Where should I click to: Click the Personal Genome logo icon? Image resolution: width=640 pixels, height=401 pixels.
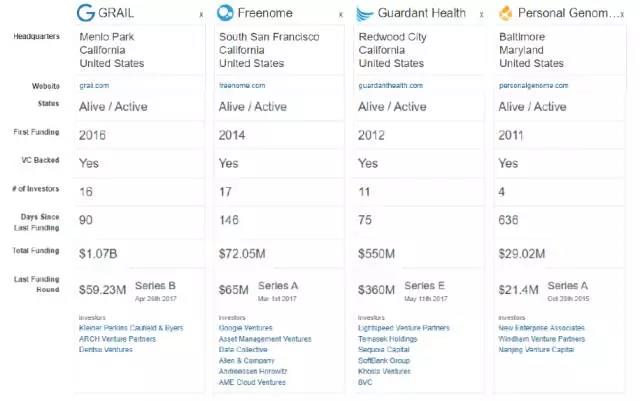point(506,14)
